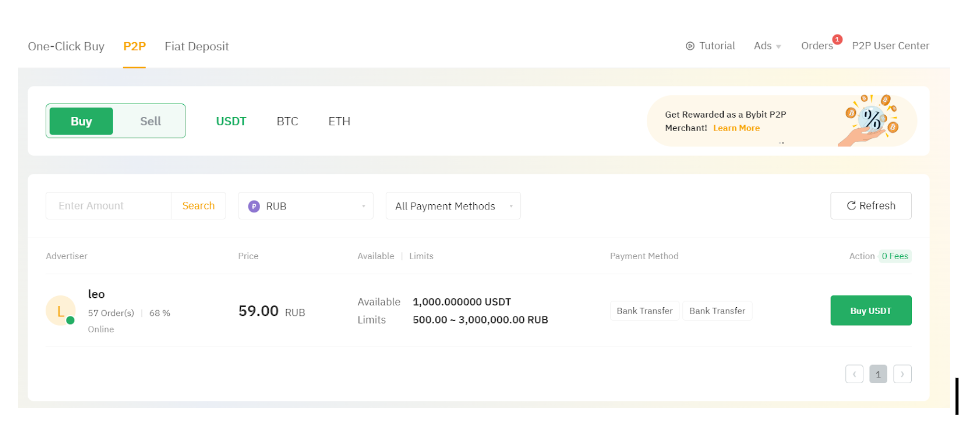Open the Ads dropdown menu
Image resolution: width=968 pixels, height=424 pixels.
click(x=767, y=46)
